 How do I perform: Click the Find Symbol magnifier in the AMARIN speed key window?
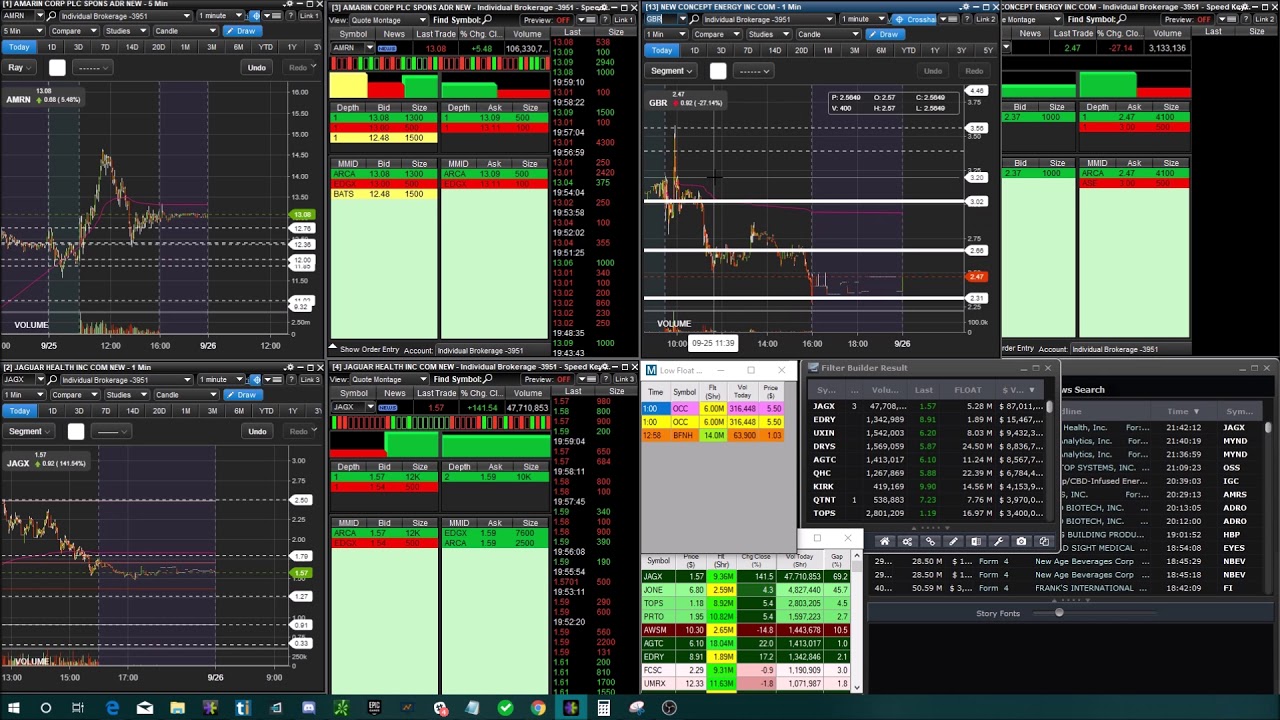[487, 19]
